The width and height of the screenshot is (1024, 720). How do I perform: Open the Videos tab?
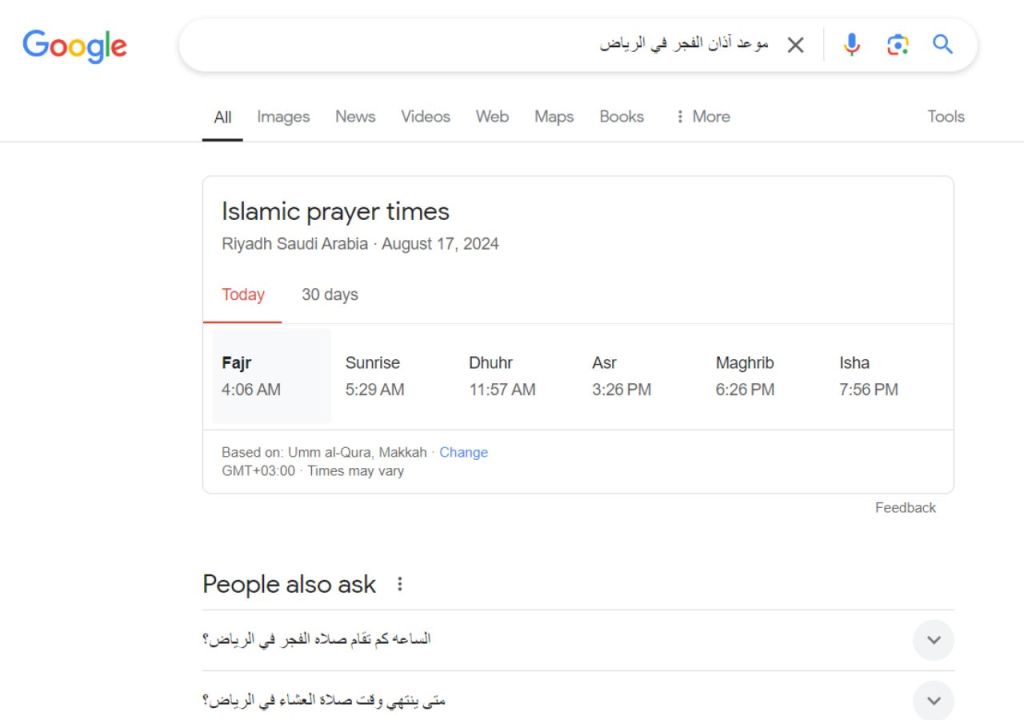point(426,116)
